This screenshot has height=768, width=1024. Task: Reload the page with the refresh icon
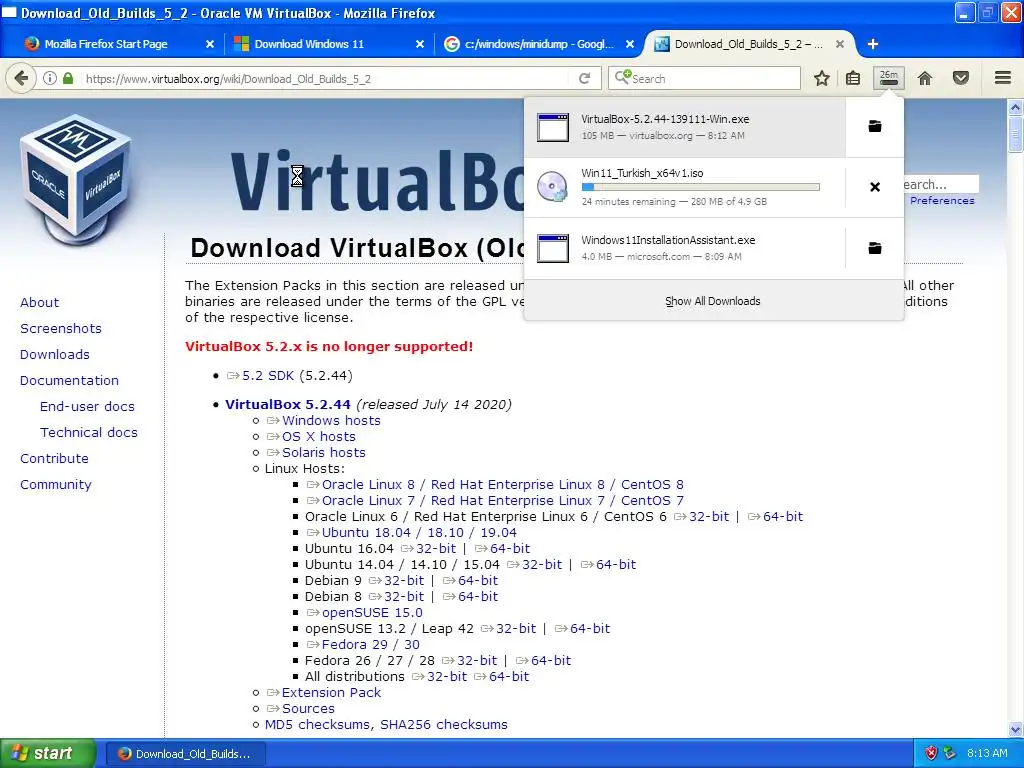click(x=584, y=78)
